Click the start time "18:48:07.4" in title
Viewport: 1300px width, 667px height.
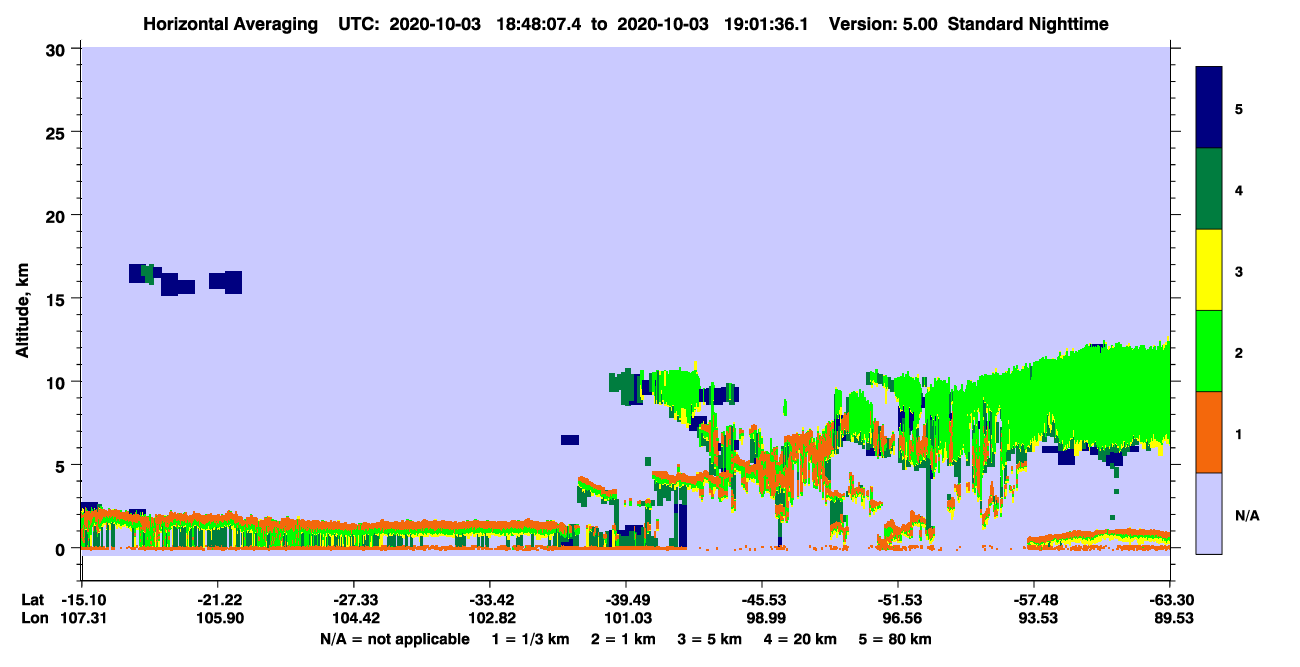coord(538,23)
